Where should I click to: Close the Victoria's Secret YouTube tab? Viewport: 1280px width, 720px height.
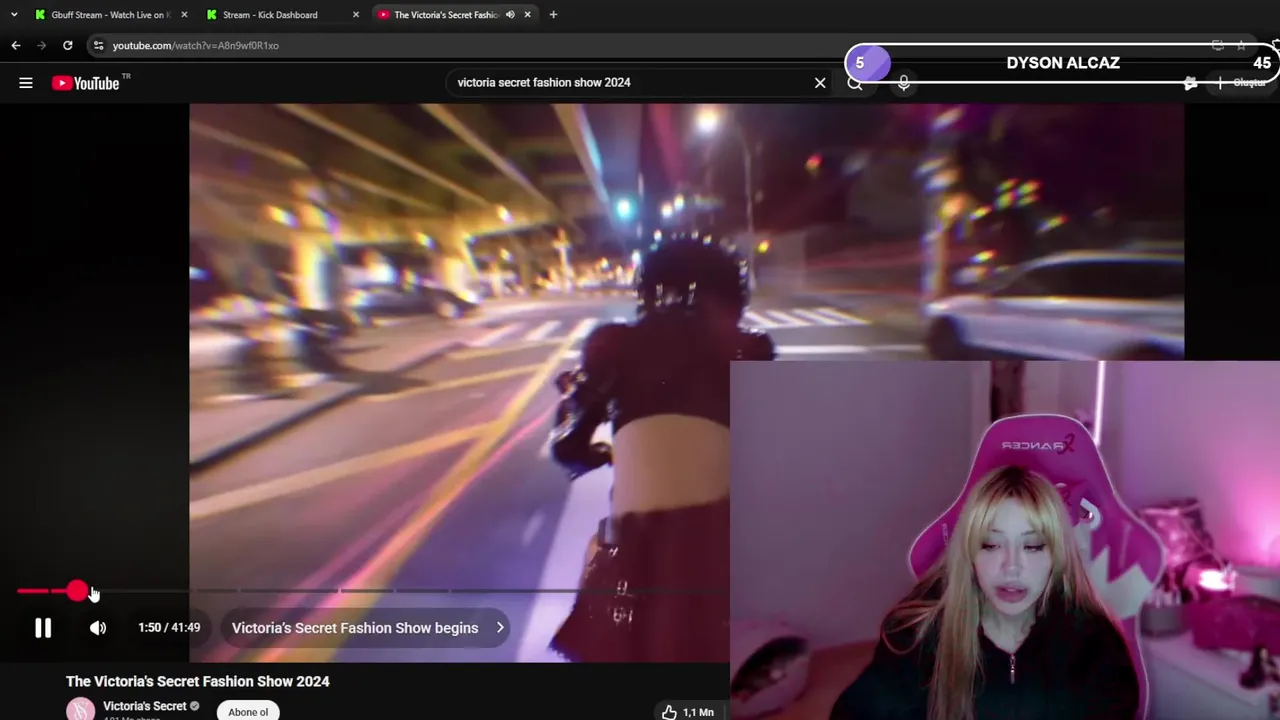pos(528,15)
